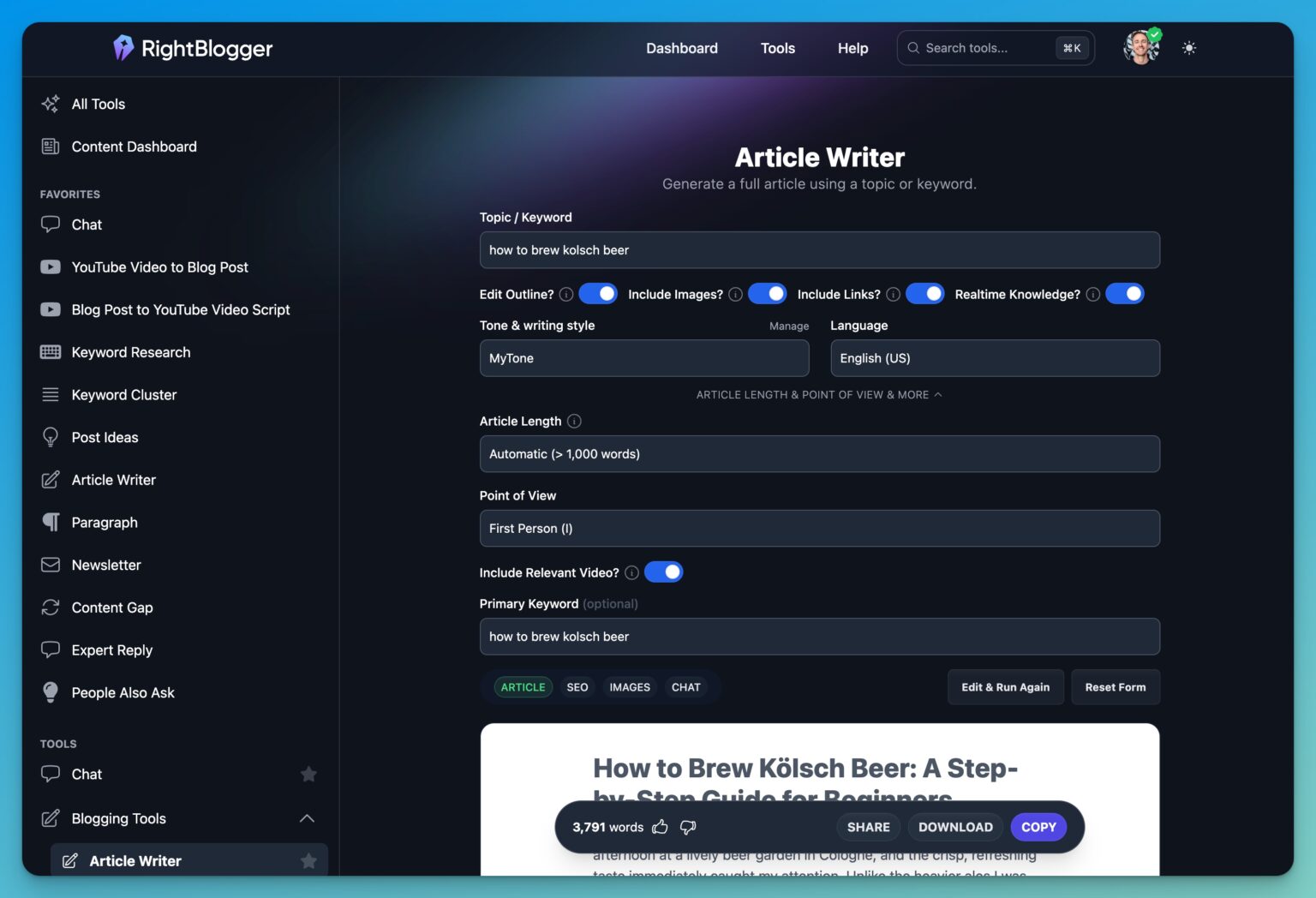Click the Topic / Keyword input field
The height and width of the screenshot is (898, 1316).
819,250
